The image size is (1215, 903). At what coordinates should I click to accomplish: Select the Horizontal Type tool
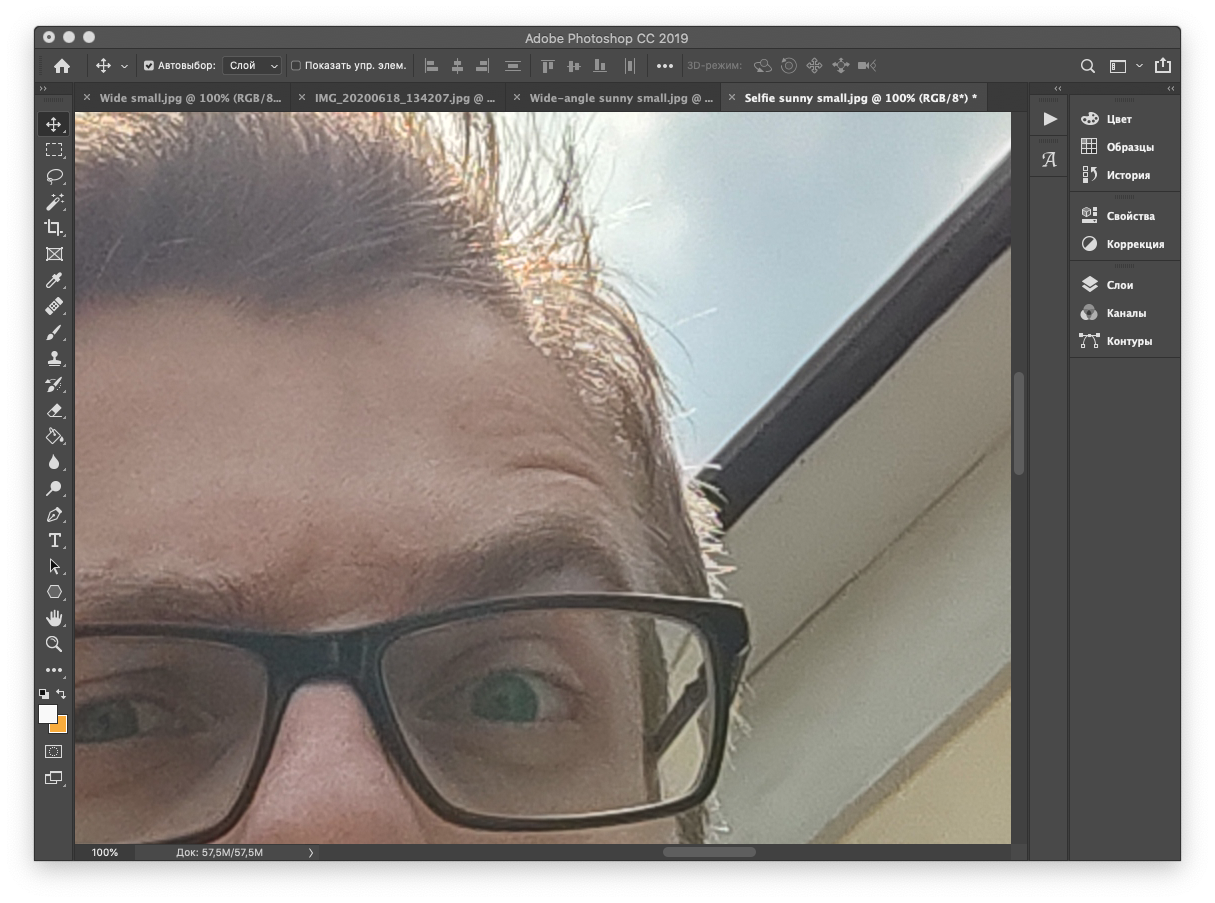pos(54,540)
